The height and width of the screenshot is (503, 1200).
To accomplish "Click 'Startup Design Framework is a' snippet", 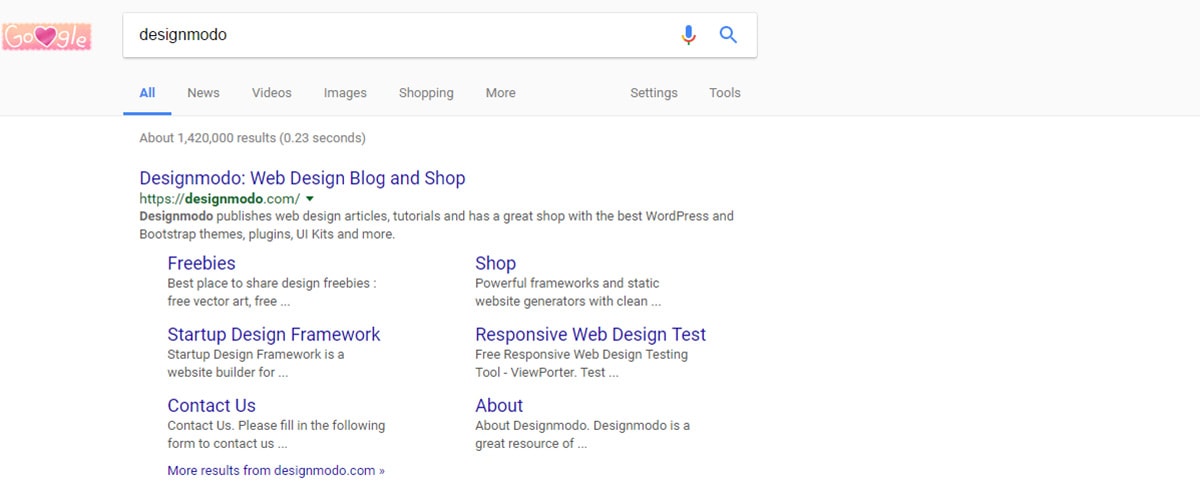I will [x=256, y=363].
